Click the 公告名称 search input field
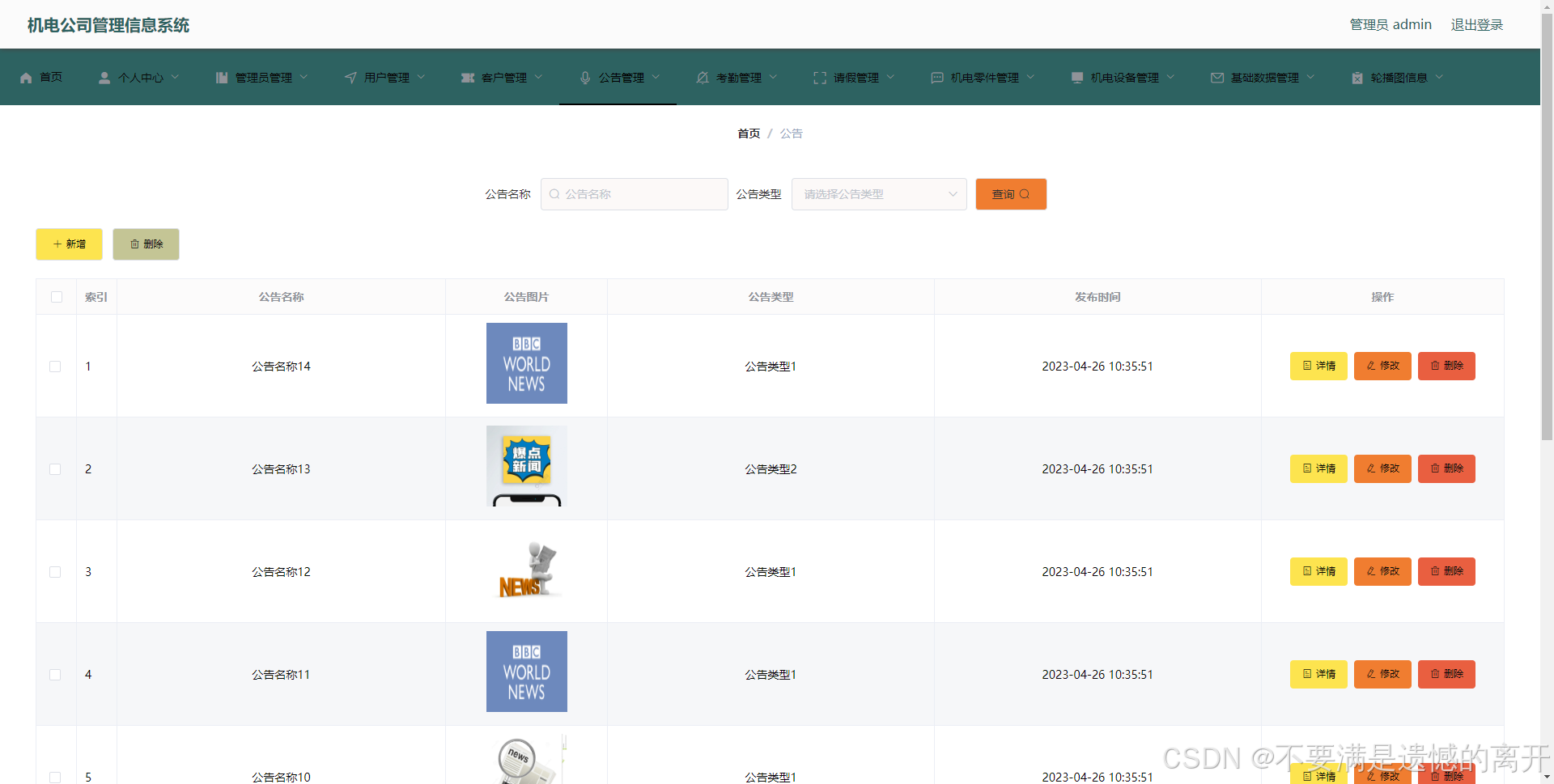 click(x=635, y=194)
